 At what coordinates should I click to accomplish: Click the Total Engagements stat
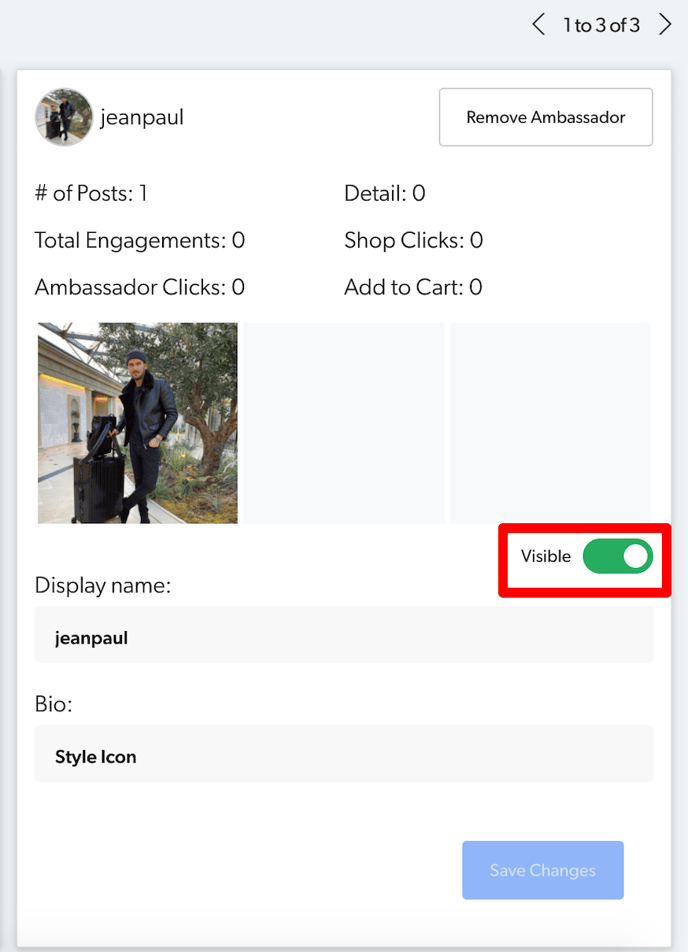[140, 240]
